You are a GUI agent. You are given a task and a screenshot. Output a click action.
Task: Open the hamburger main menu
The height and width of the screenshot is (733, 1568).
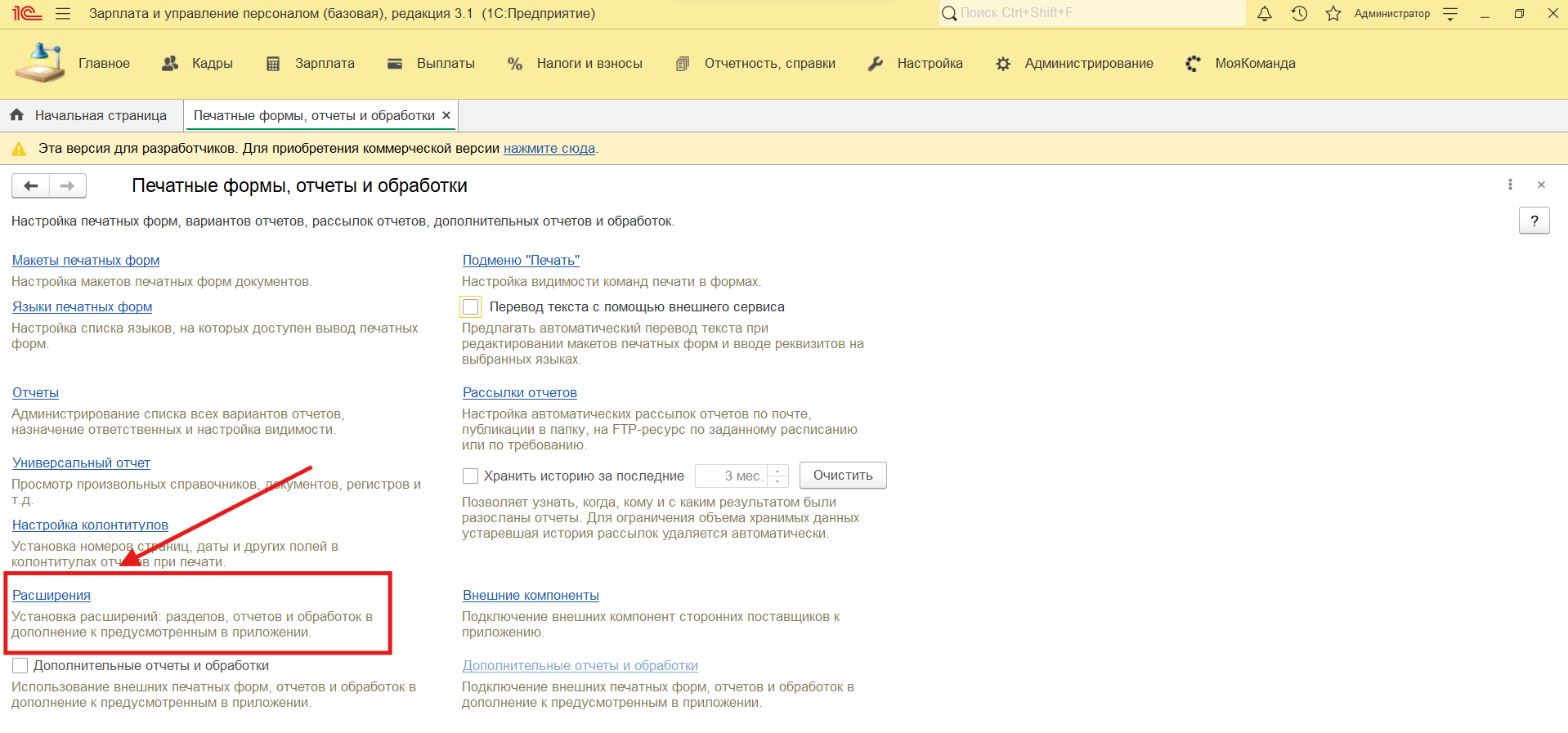tap(63, 14)
